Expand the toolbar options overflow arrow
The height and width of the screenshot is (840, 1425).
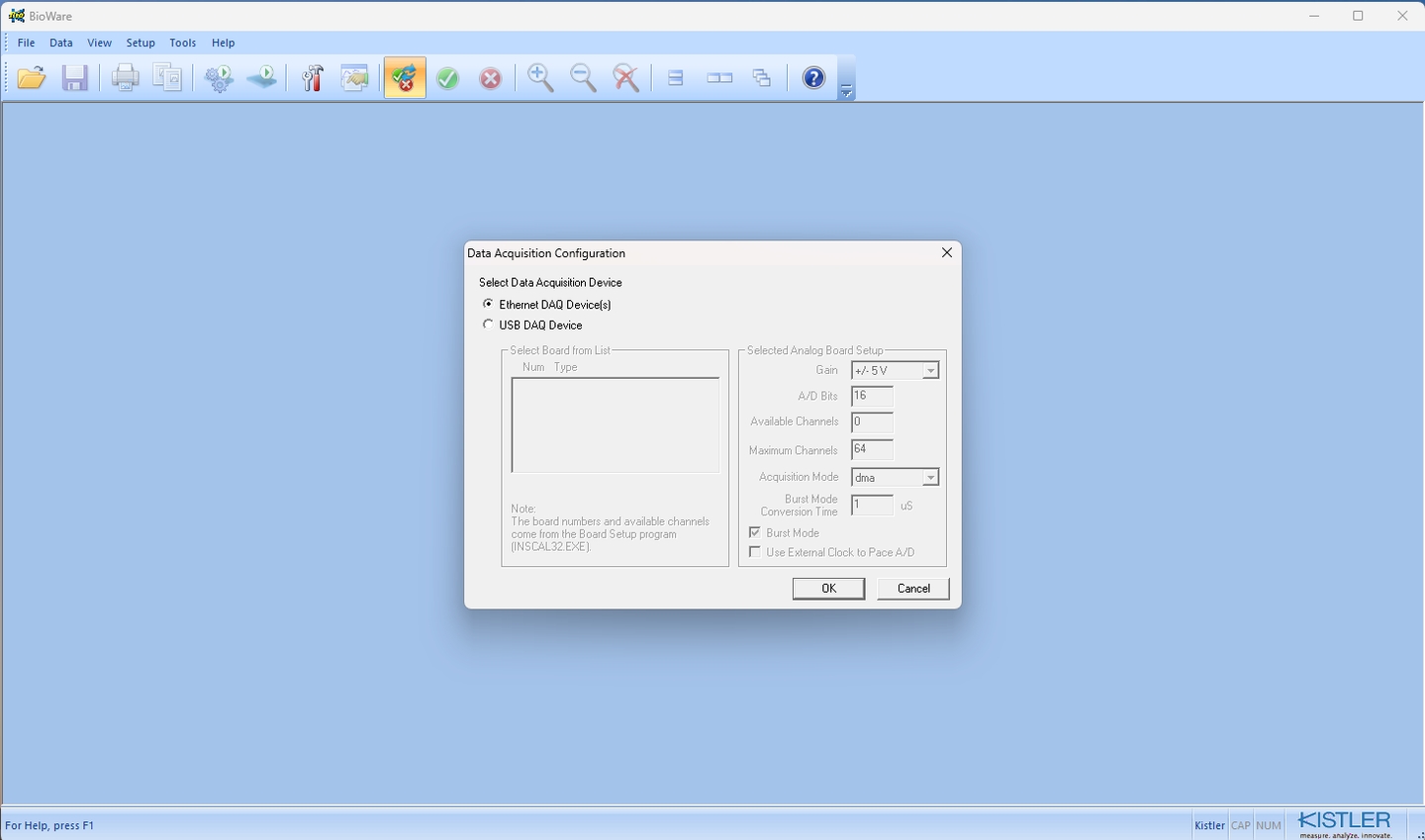click(846, 91)
